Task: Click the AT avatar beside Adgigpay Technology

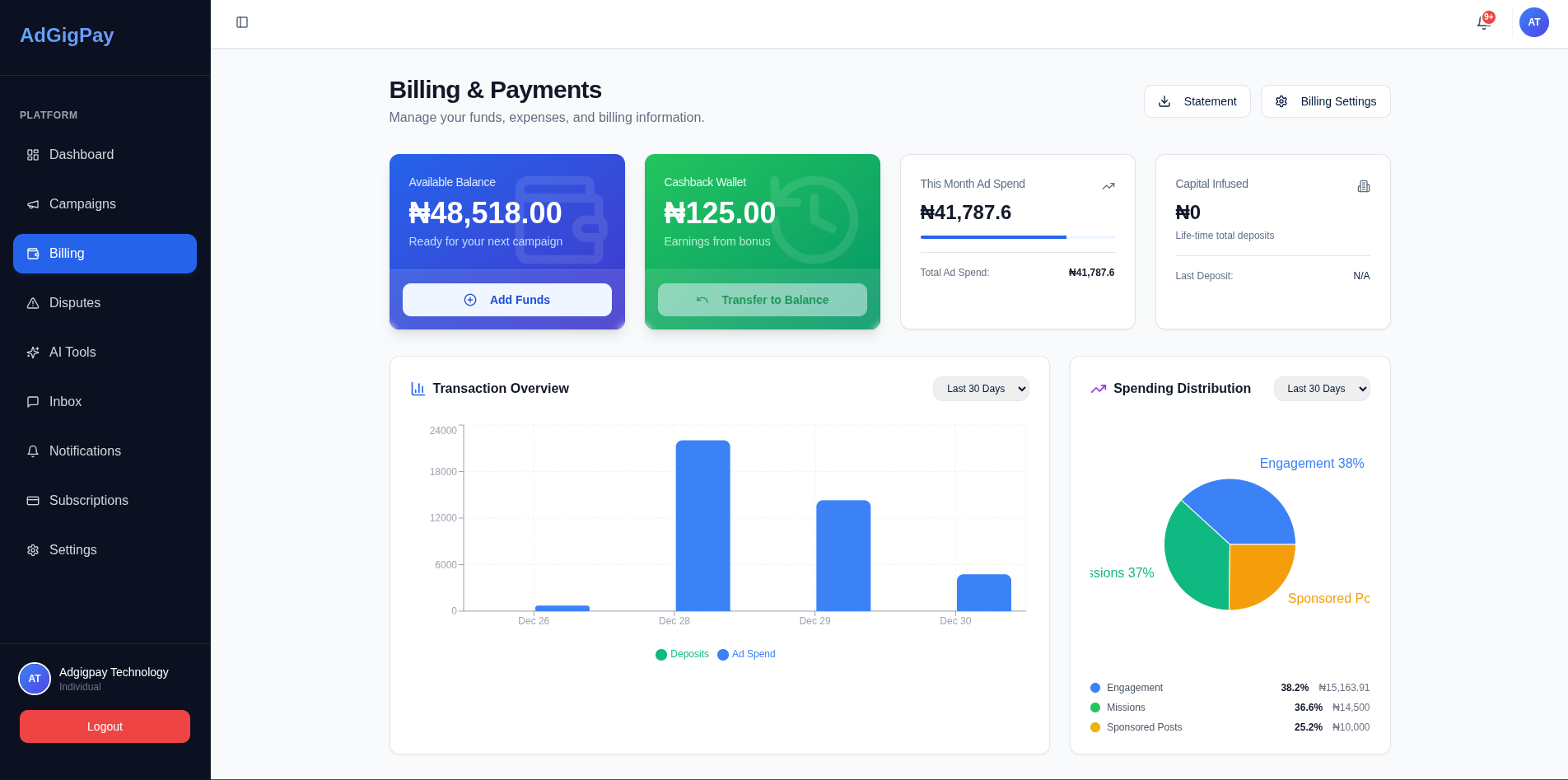Action: 35,679
